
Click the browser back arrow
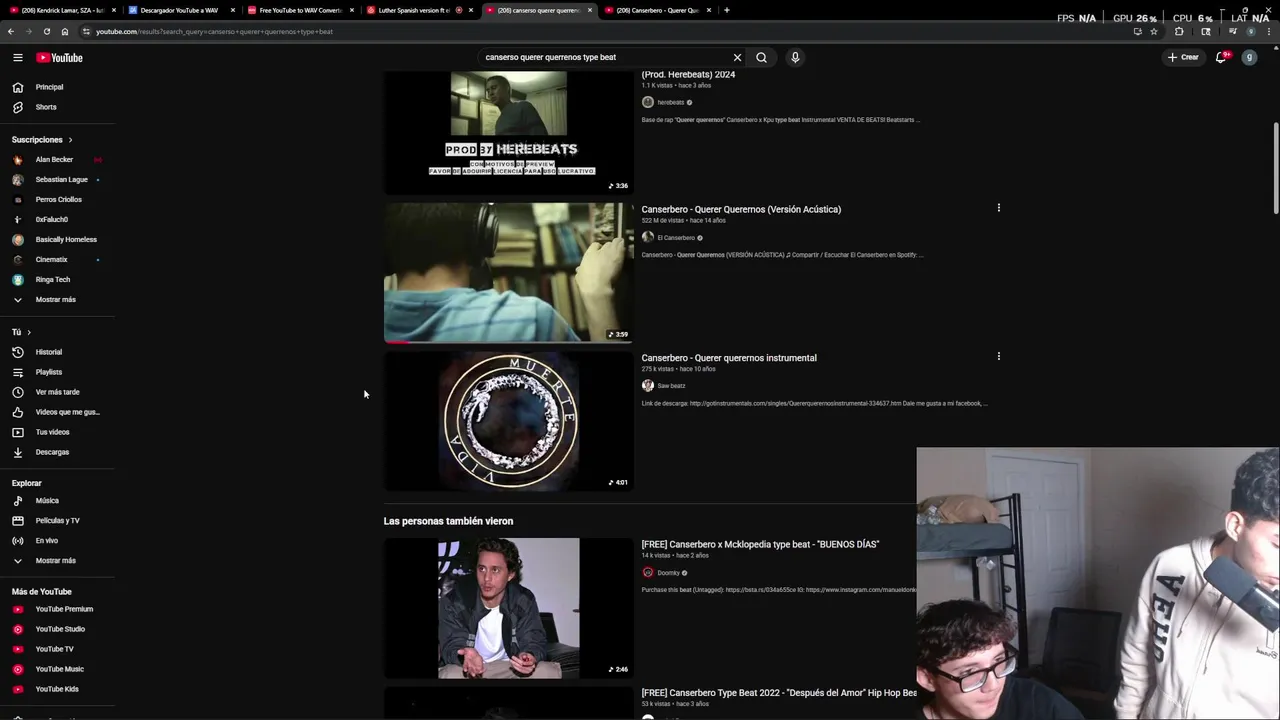[x=11, y=31]
